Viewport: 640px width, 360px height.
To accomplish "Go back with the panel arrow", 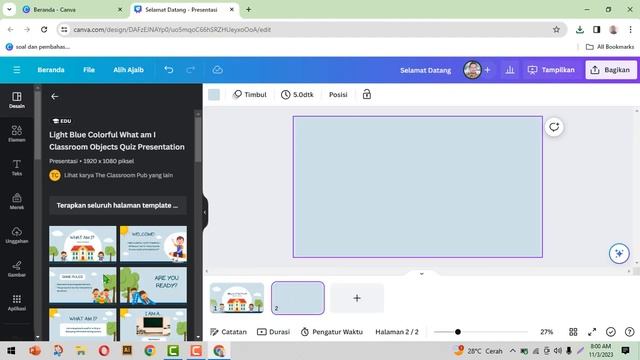I will tap(55, 96).
